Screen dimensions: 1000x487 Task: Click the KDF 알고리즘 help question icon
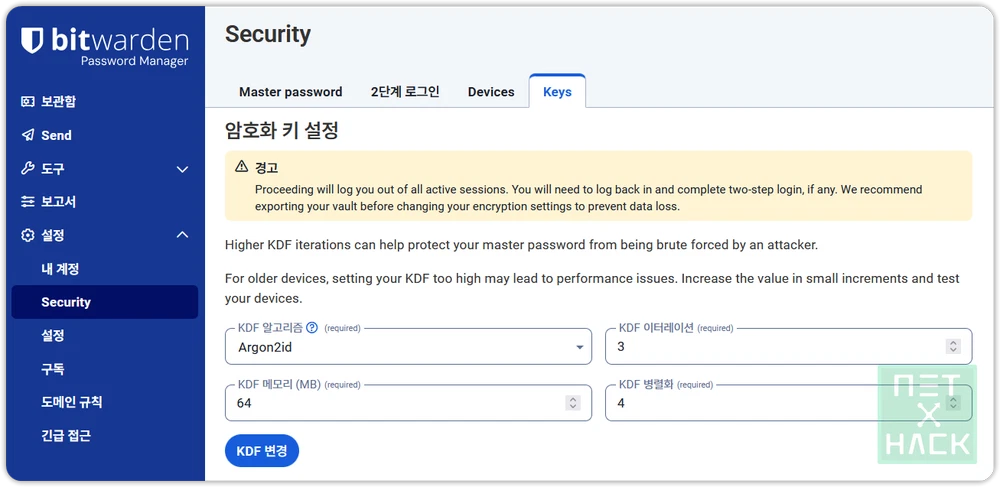[x=312, y=328]
